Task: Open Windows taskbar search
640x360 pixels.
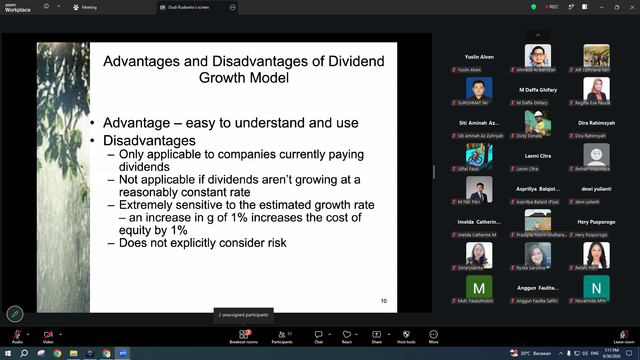Action: (24, 353)
